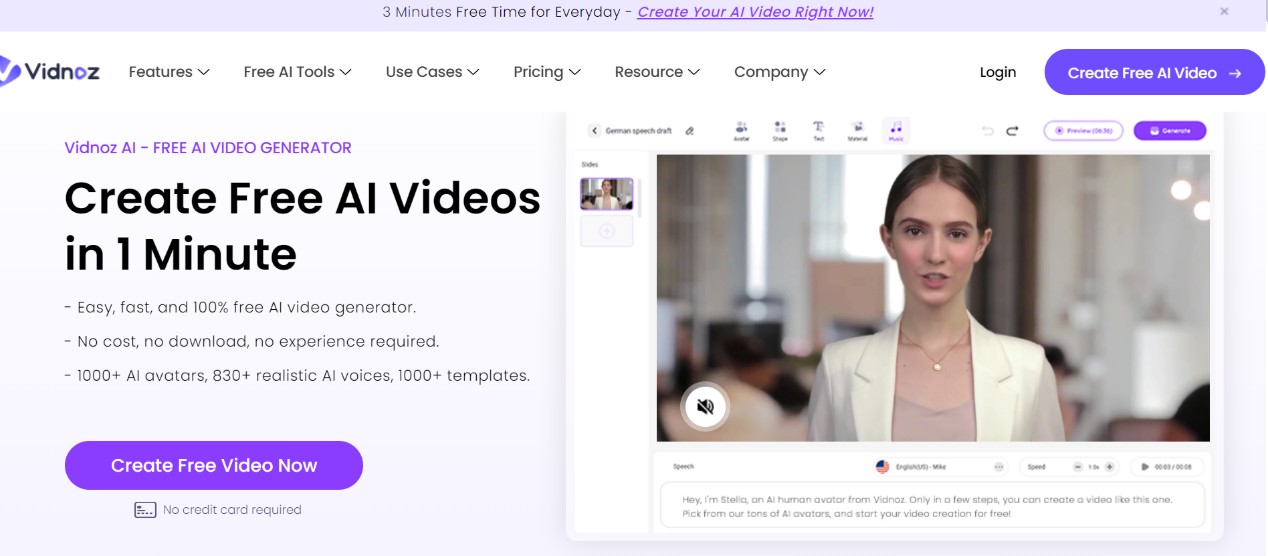This screenshot has width=1268, height=556.
Task: Open the voice options ellipsis
Action: [999, 467]
